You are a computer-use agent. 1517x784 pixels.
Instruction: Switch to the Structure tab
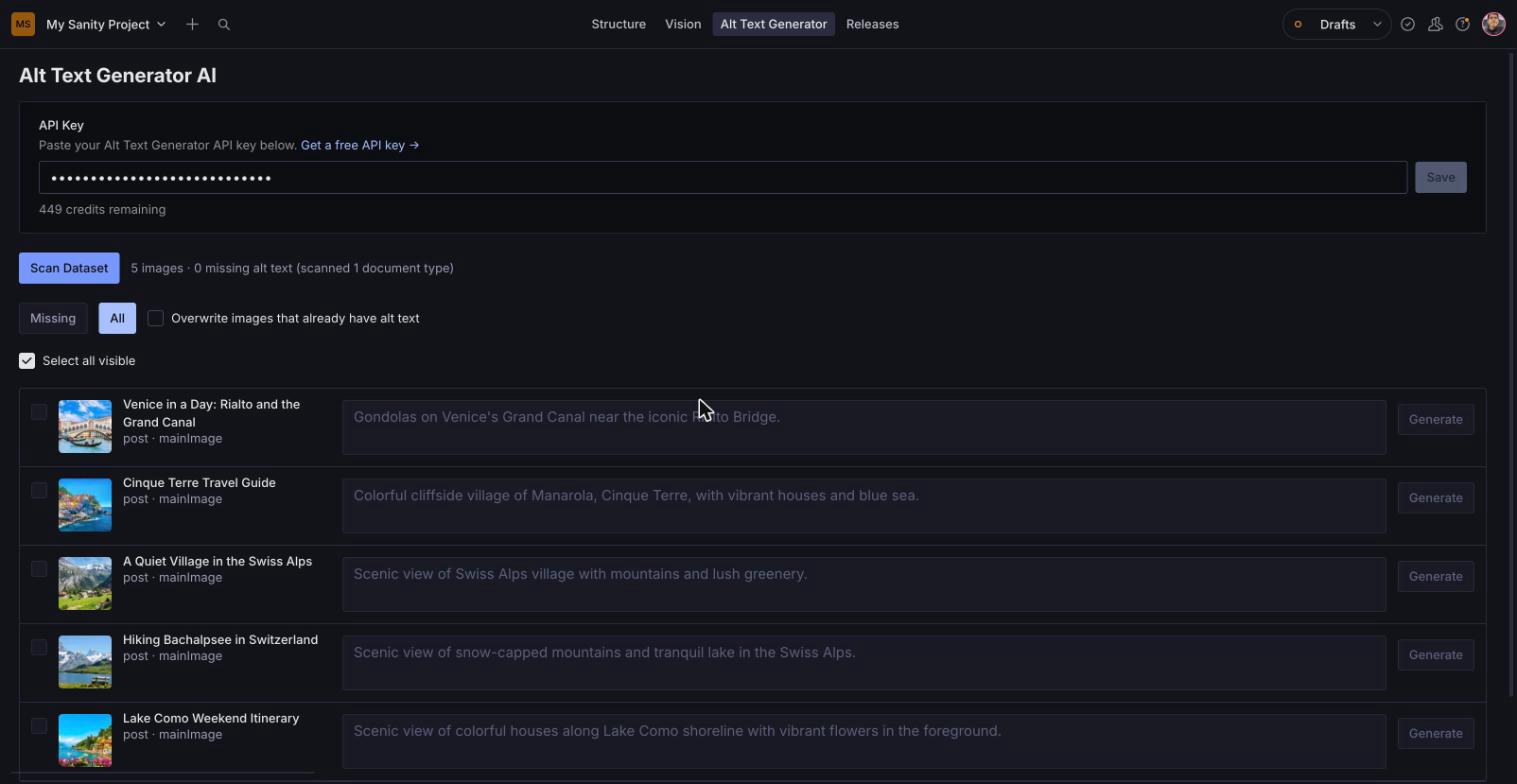coord(618,24)
